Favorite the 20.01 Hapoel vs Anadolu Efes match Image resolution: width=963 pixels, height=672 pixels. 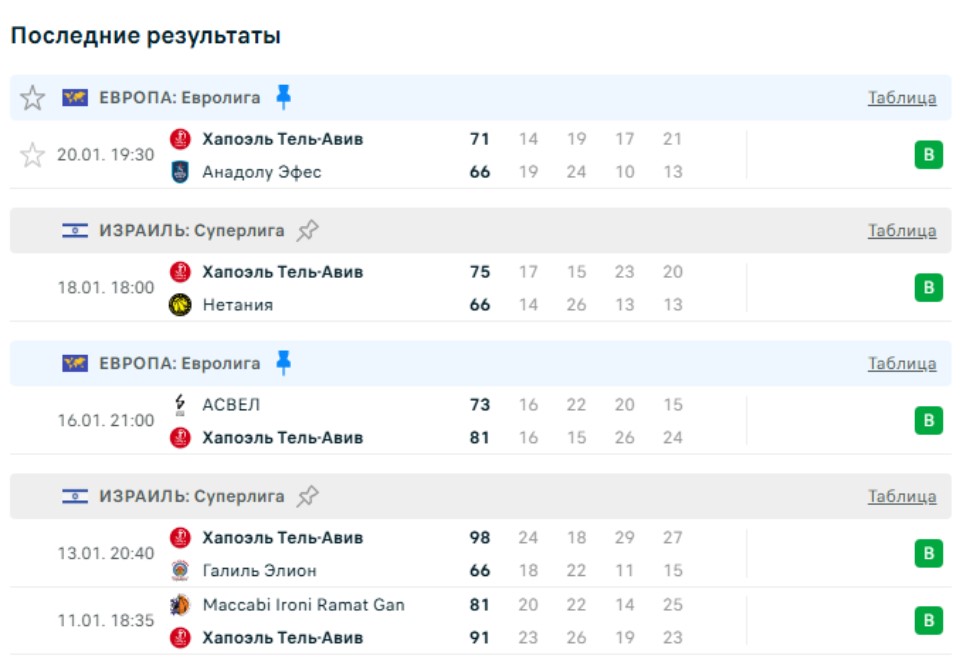33,155
